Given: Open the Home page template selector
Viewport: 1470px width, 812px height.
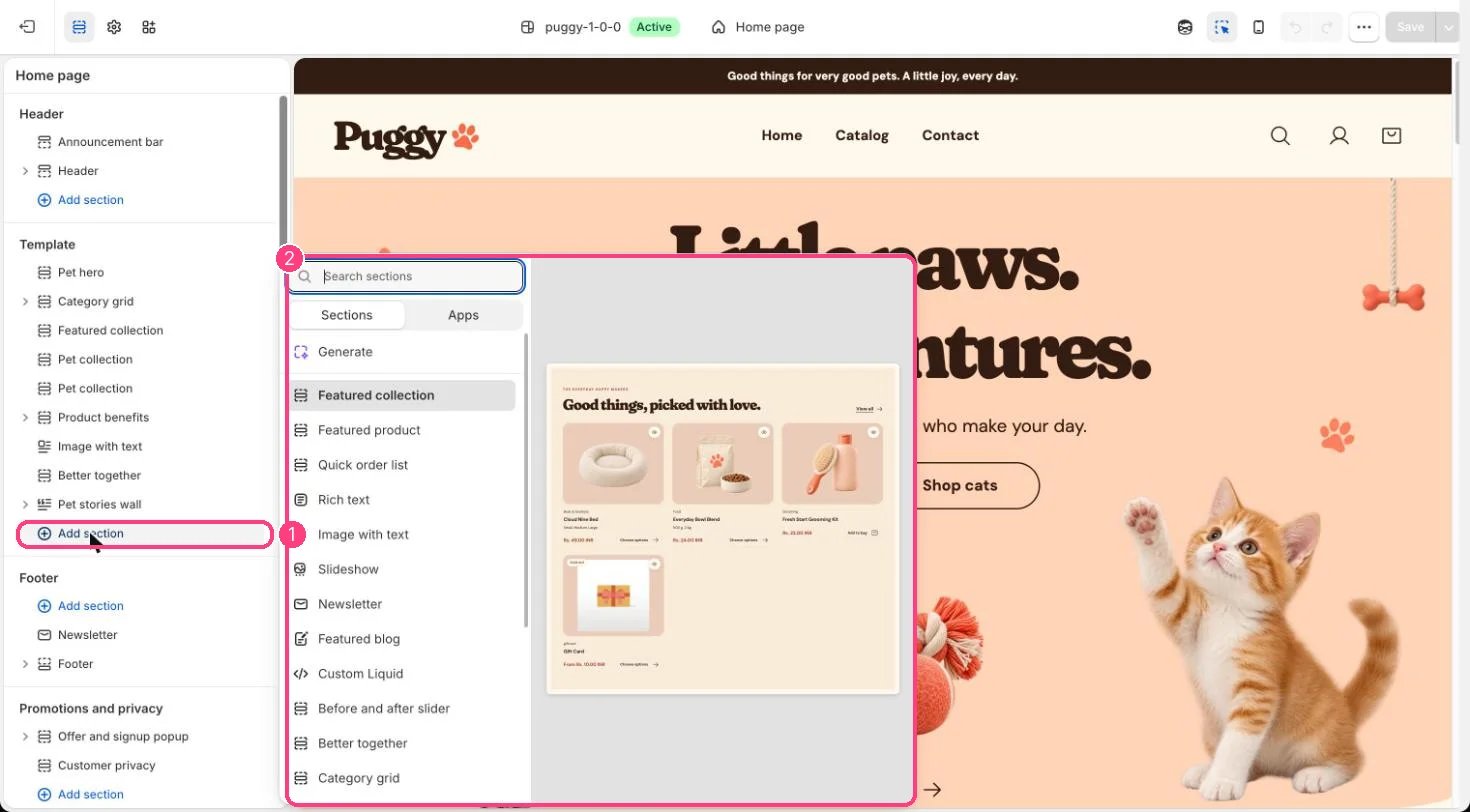Looking at the screenshot, I should [758, 27].
